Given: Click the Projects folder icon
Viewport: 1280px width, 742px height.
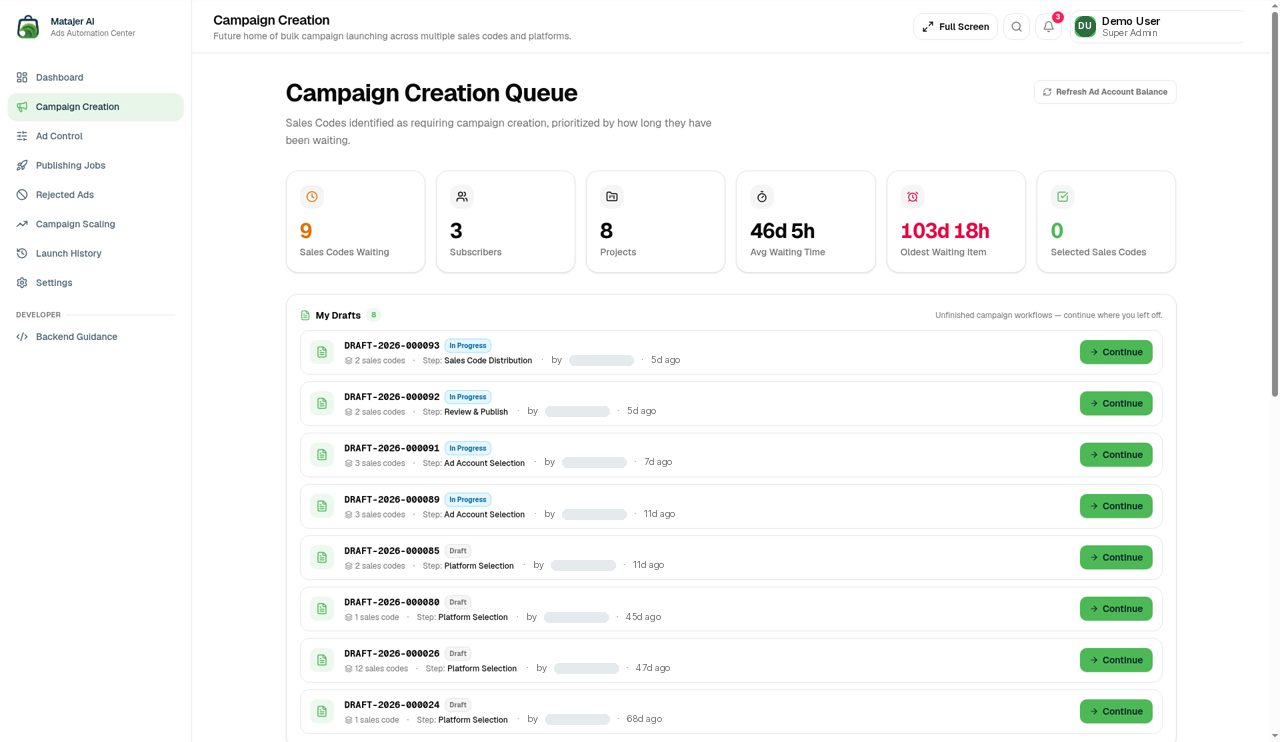Looking at the screenshot, I should tap(612, 197).
